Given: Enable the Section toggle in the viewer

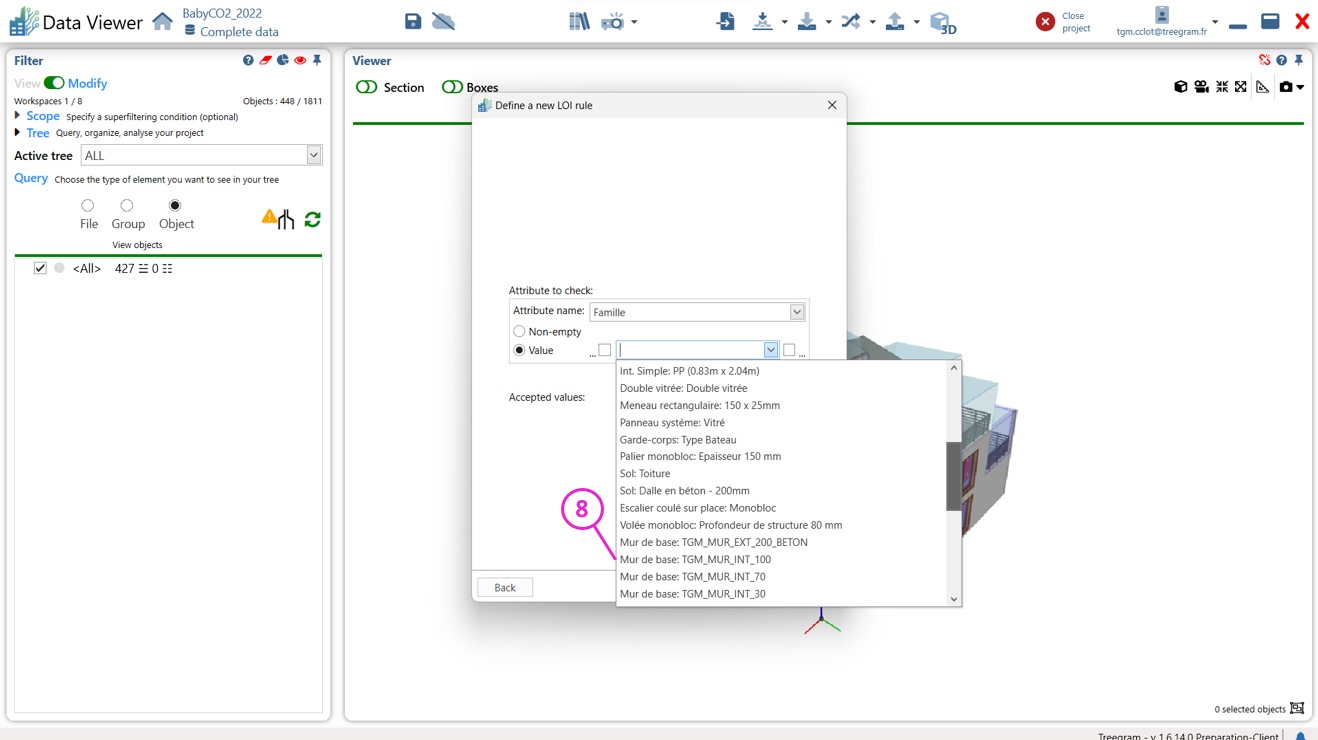Looking at the screenshot, I should coord(367,87).
